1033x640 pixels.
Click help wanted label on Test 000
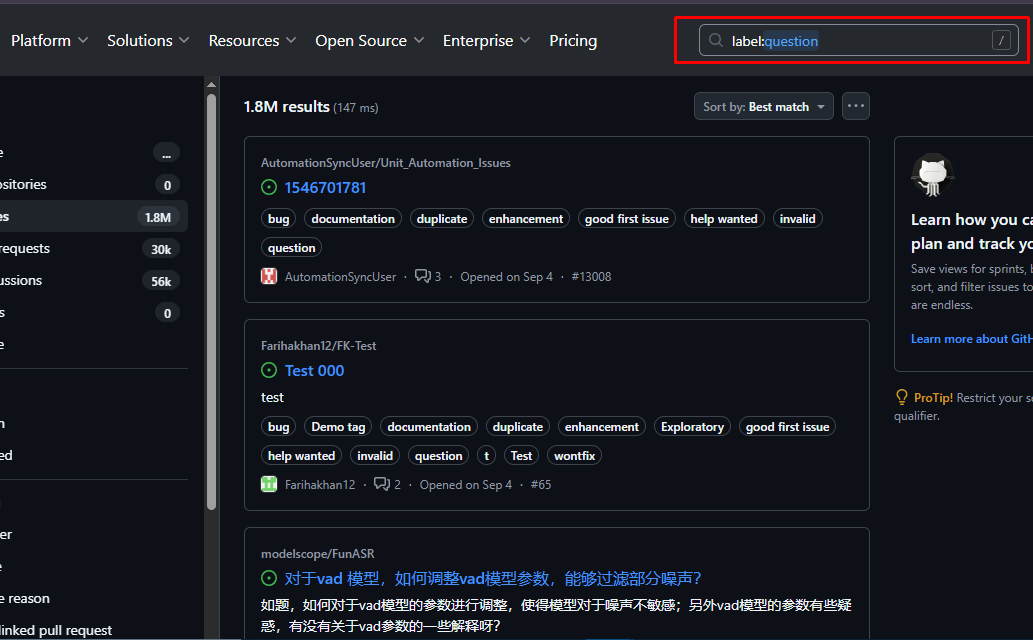tap(301, 455)
